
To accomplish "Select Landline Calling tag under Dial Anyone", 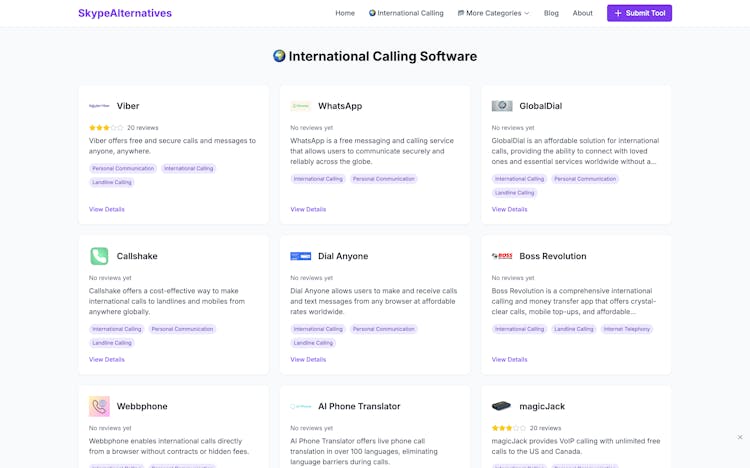I will tap(313, 343).
